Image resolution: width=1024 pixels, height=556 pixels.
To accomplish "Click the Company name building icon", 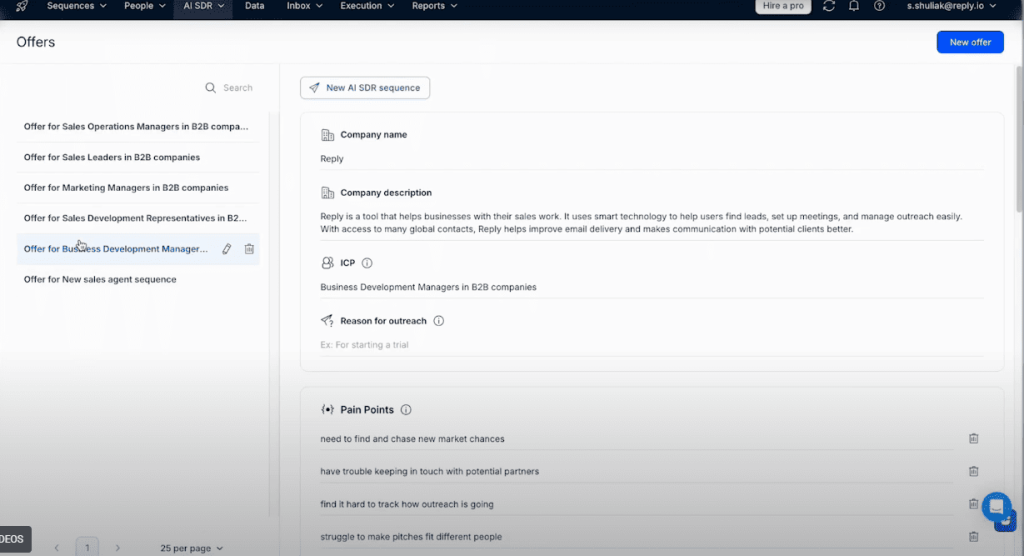I will [327, 135].
